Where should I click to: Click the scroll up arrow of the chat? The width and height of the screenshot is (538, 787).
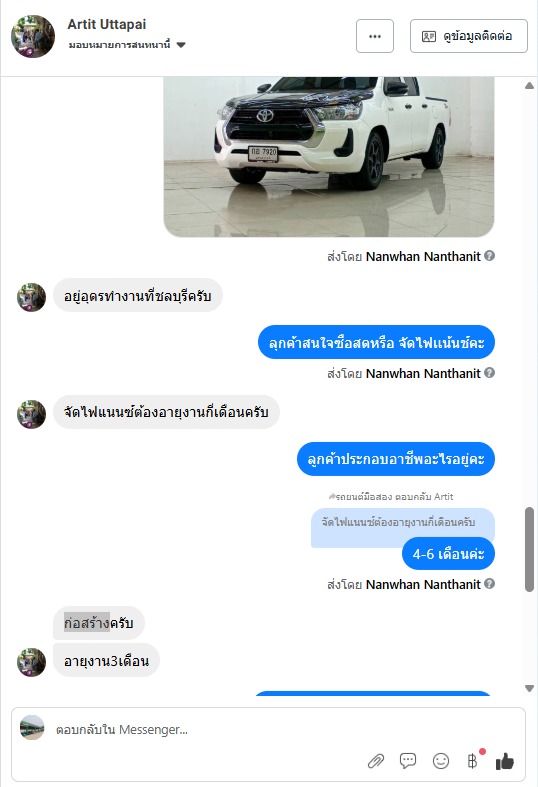[x=529, y=86]
